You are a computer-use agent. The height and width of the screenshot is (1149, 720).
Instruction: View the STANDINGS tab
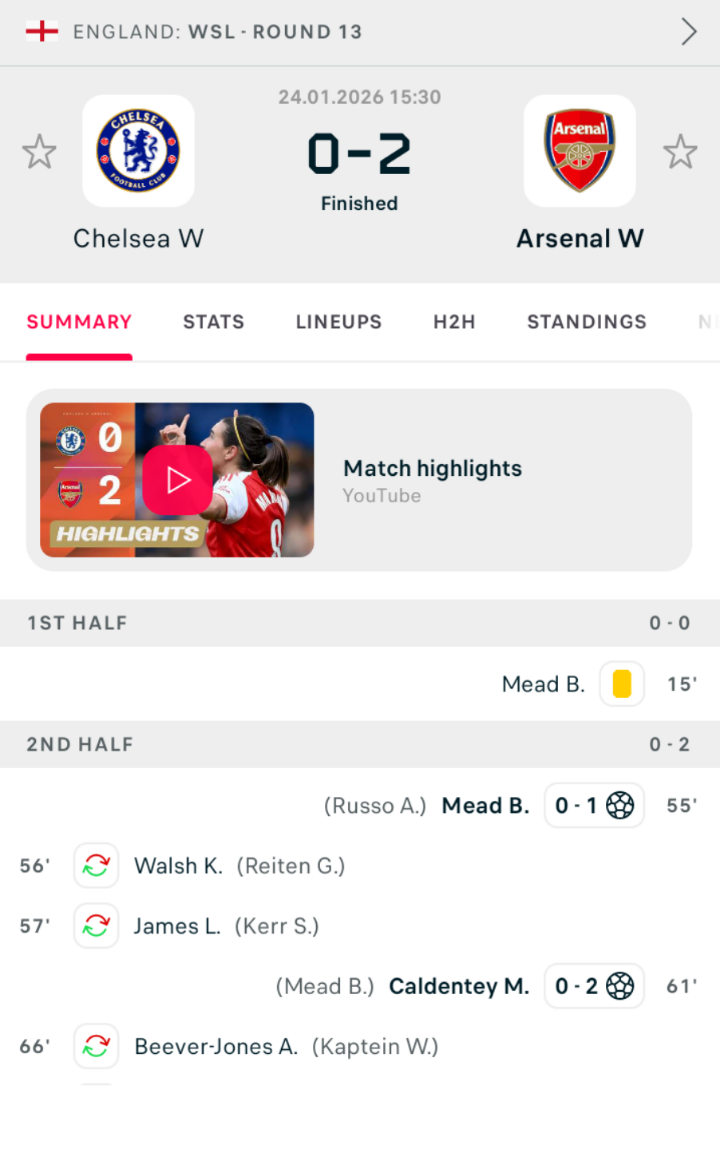(586, 322)
